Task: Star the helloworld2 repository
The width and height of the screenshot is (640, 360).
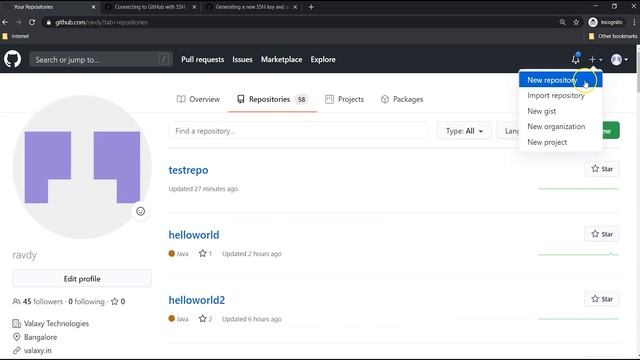Action: (x=602, y=299)
